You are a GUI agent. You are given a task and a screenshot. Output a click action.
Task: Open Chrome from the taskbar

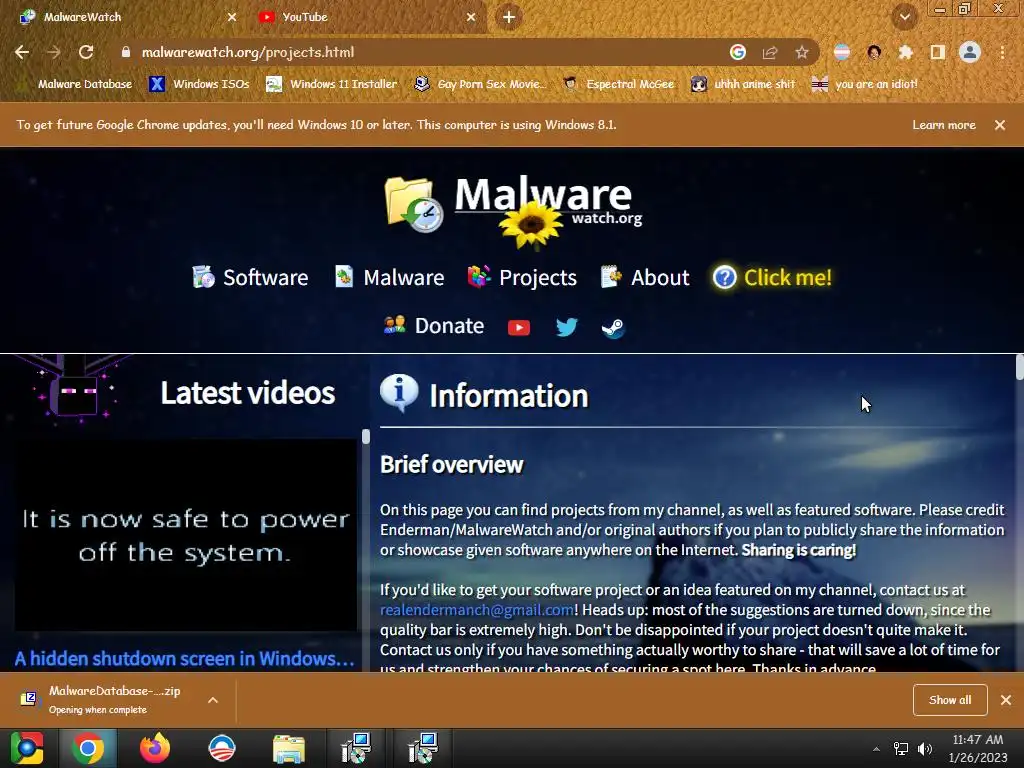[88, 748]
